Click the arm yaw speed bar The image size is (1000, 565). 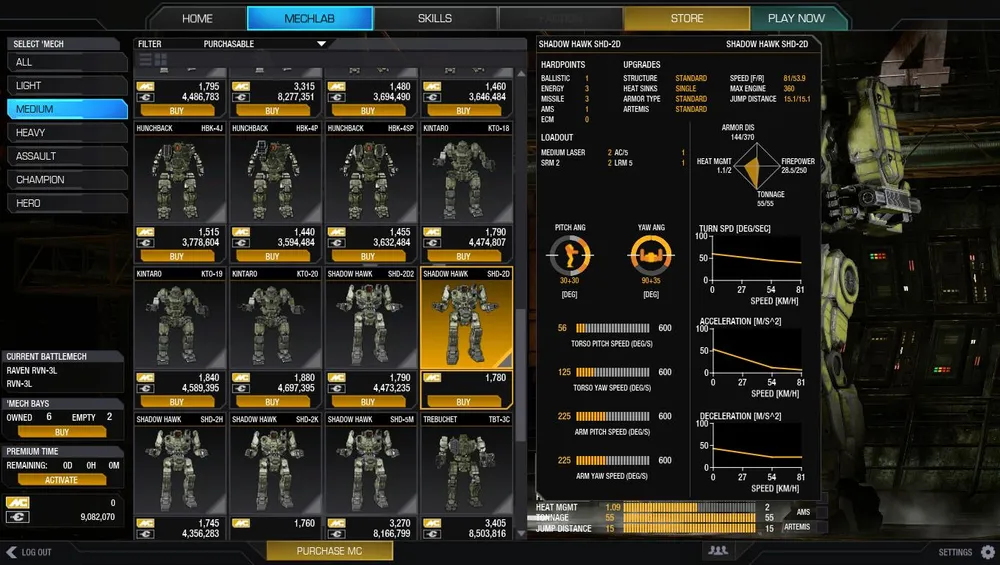(x=613, y=460)
